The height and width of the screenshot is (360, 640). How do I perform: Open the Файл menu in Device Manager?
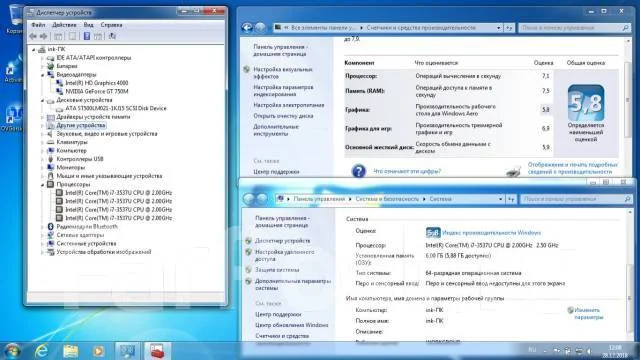pos(38,25)
